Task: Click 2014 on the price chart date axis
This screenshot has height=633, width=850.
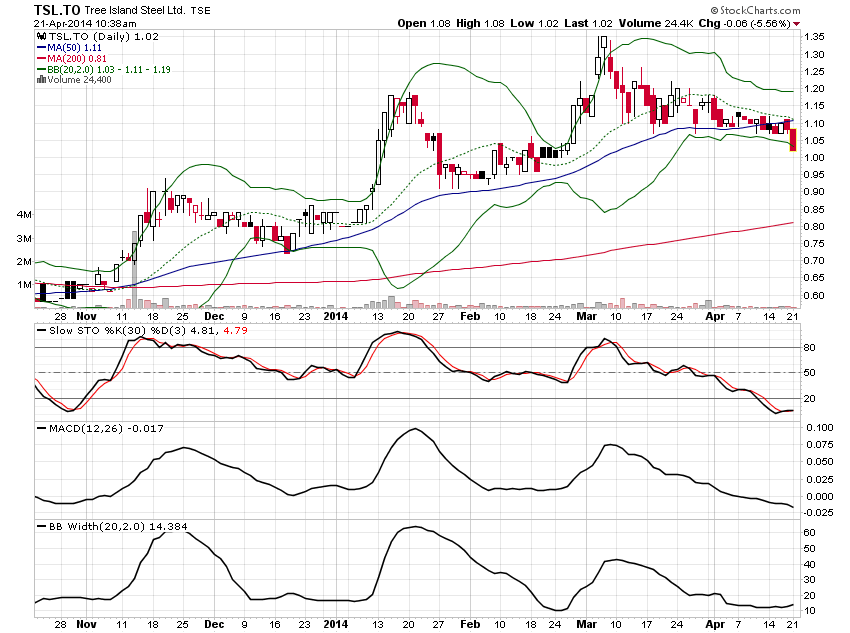Action: [336, 316]
